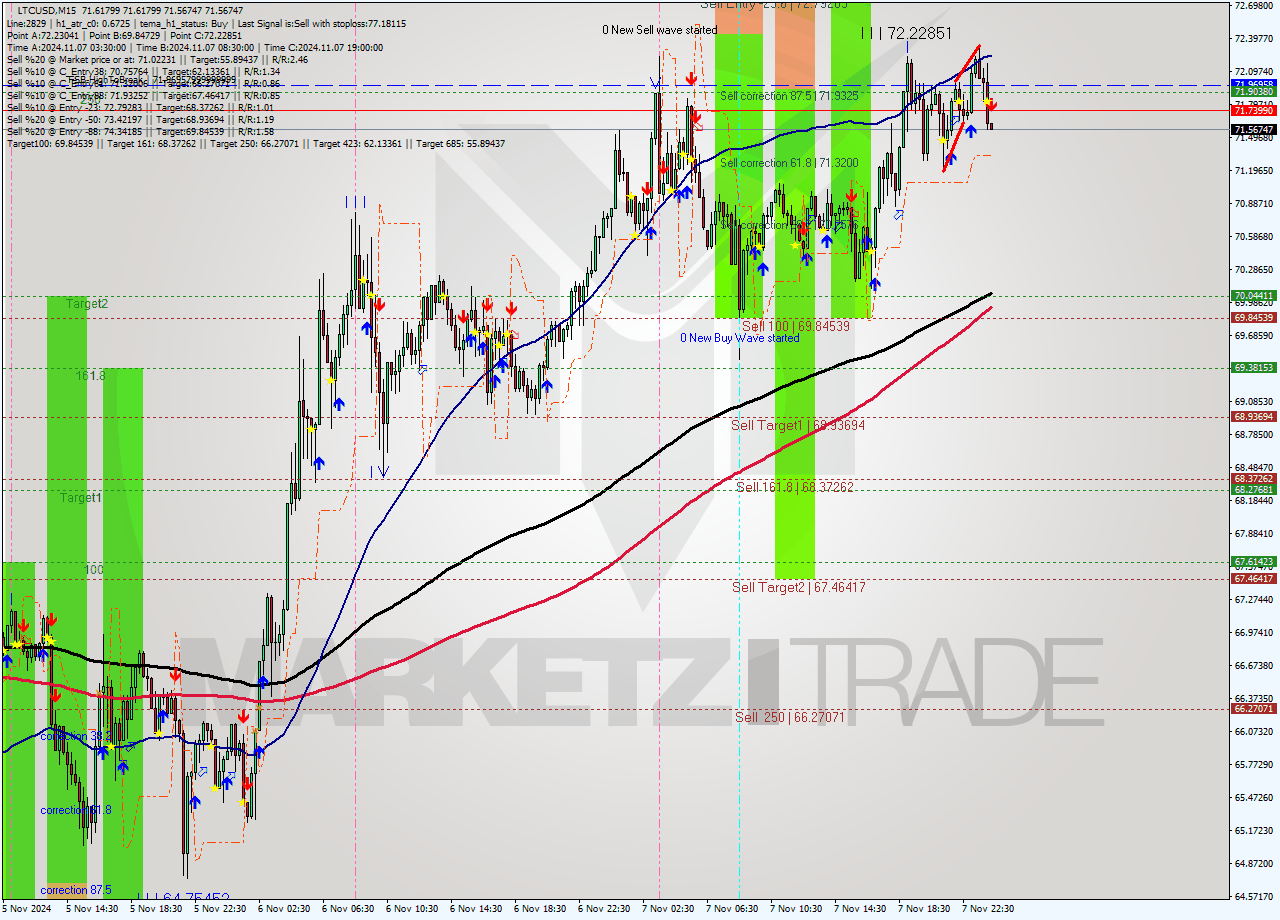This screenshot has width=1280, height=920.
Task: Click the green 69.38153 price tag
Action: coord(1254,368)
